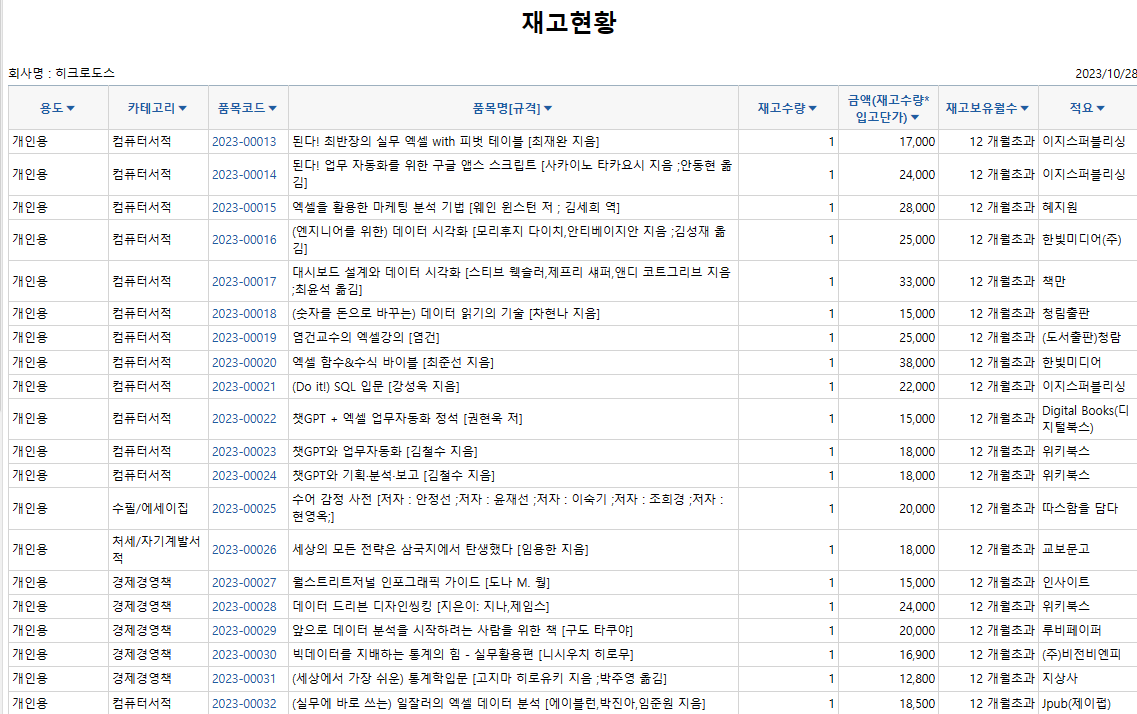This screenshot has height=714, width=1137.
Task: Open item code 2023-00031 link
Action: click(244, 679)
